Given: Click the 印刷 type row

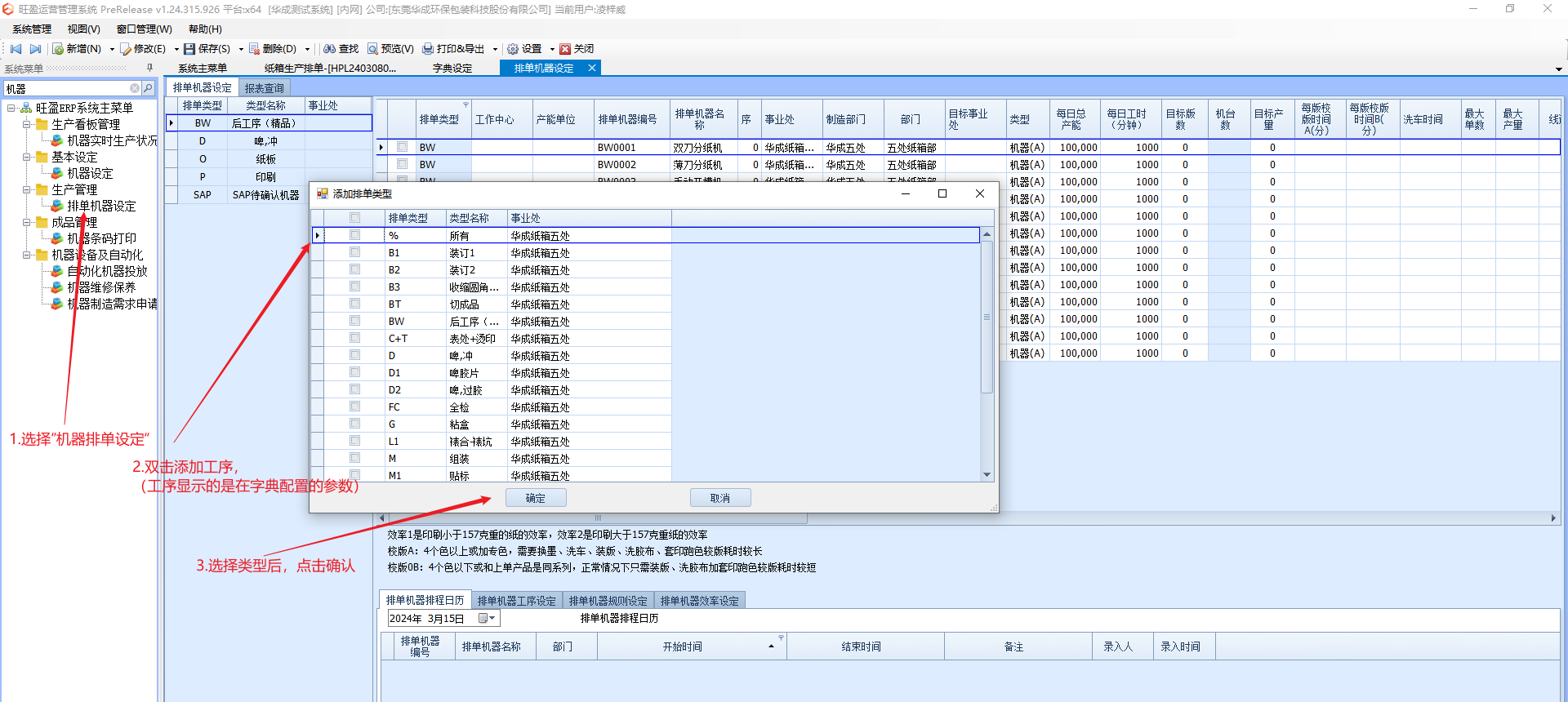Looking at the screenshot, I should coord(269,177).
